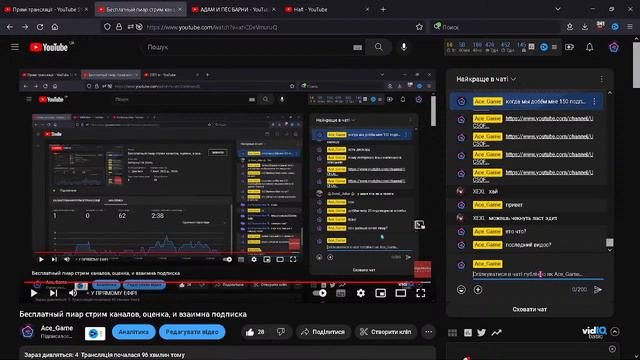
Task: Click Сховати чат to hide chat
Action: click(529, 309)
